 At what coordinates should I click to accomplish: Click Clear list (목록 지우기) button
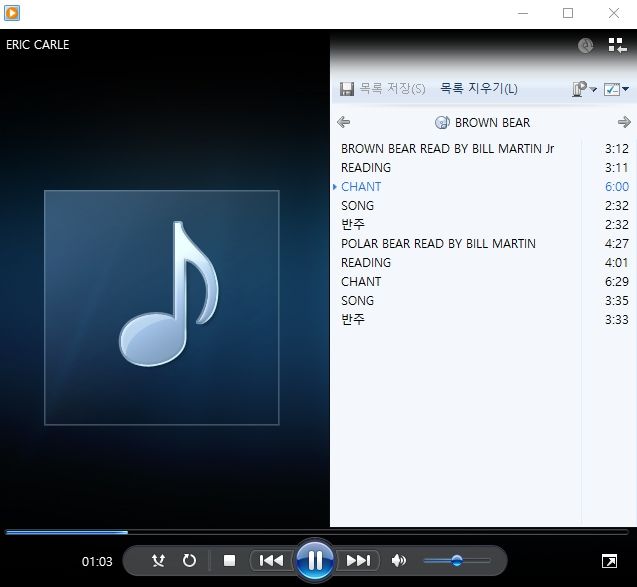(479, 89)
